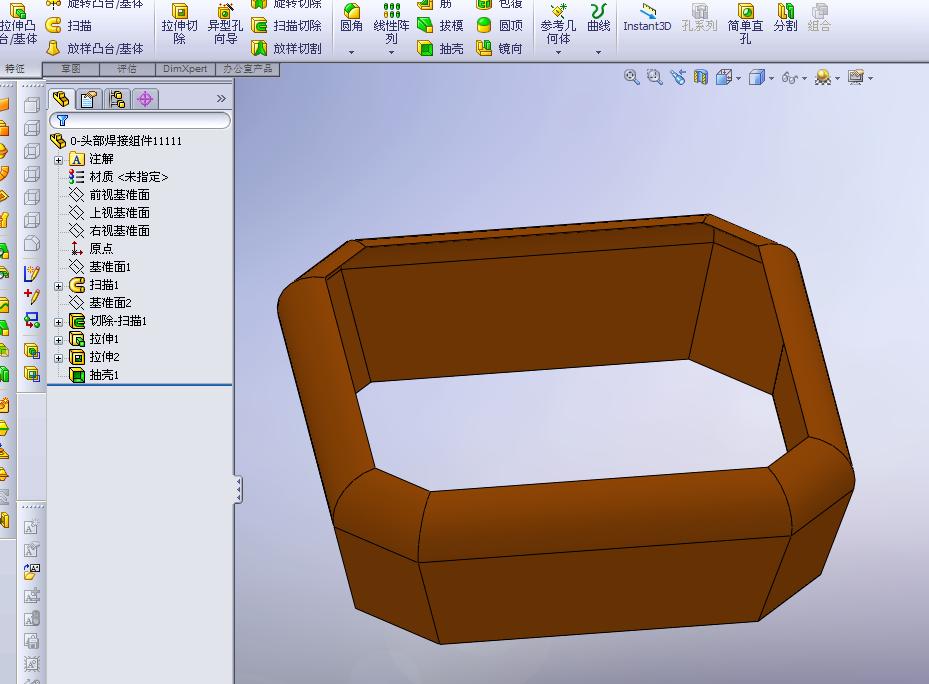Open the ConfigurationManager tab
This screenshot has width=929, height=684.
[x=117, y=99]
